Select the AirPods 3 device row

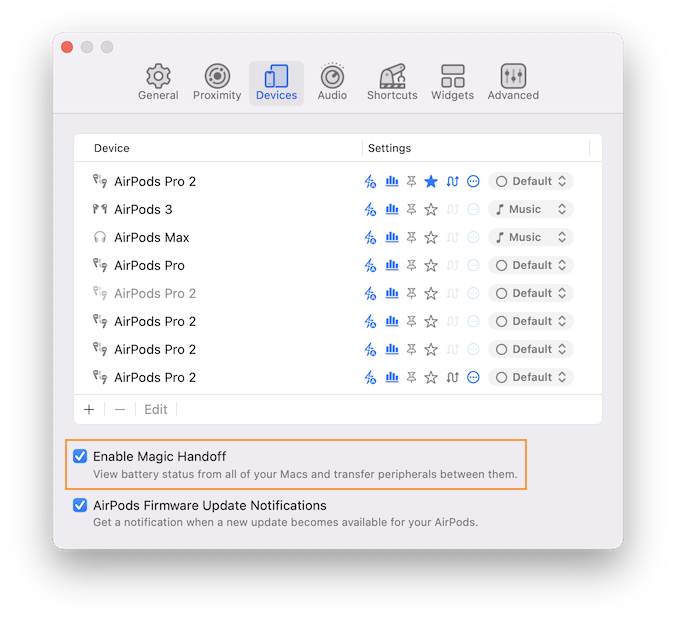[338, 210]
